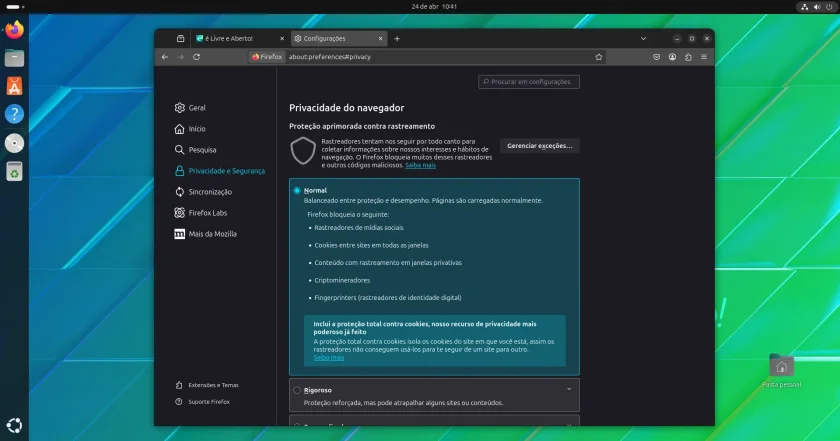
Task: Click 'Conteúdo com rastreamento em janelas privativas' item
Action: (388, 263)
